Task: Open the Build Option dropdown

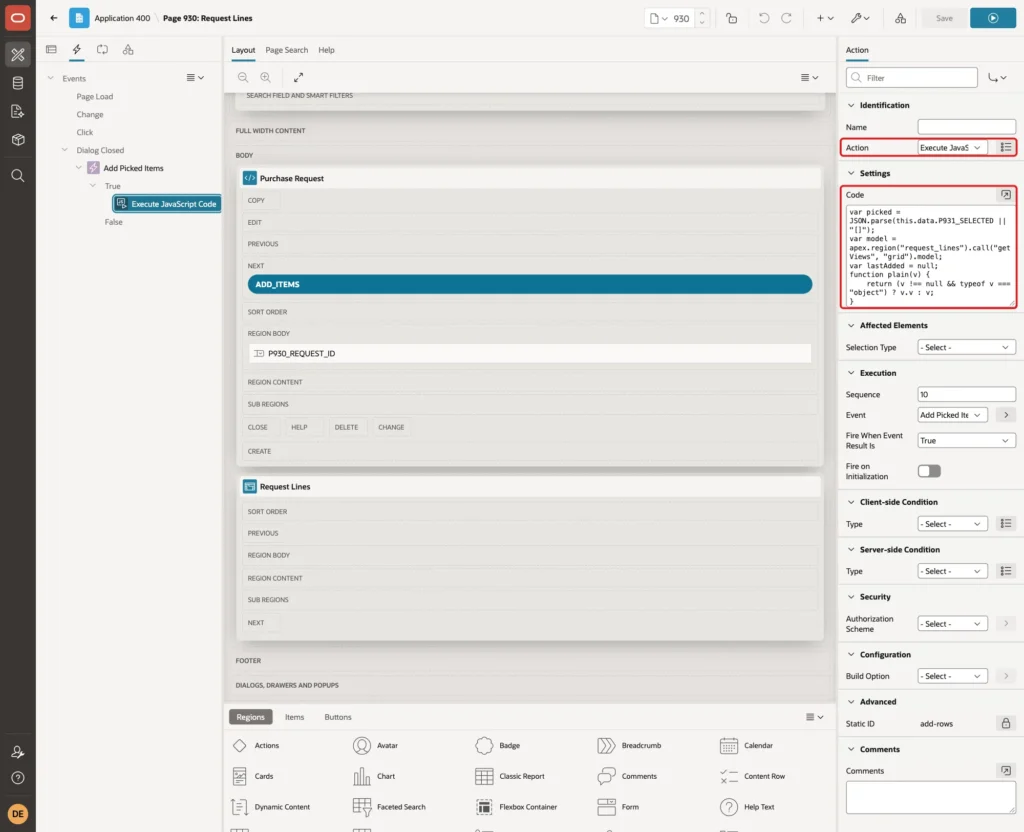Action: (952, 676)
